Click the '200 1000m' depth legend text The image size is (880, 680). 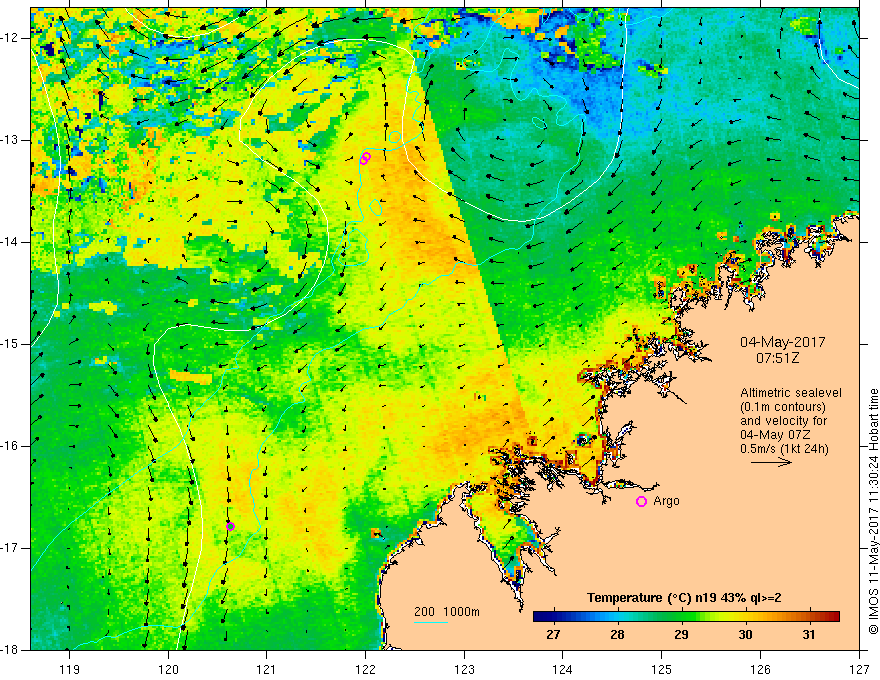coord(447,612)
